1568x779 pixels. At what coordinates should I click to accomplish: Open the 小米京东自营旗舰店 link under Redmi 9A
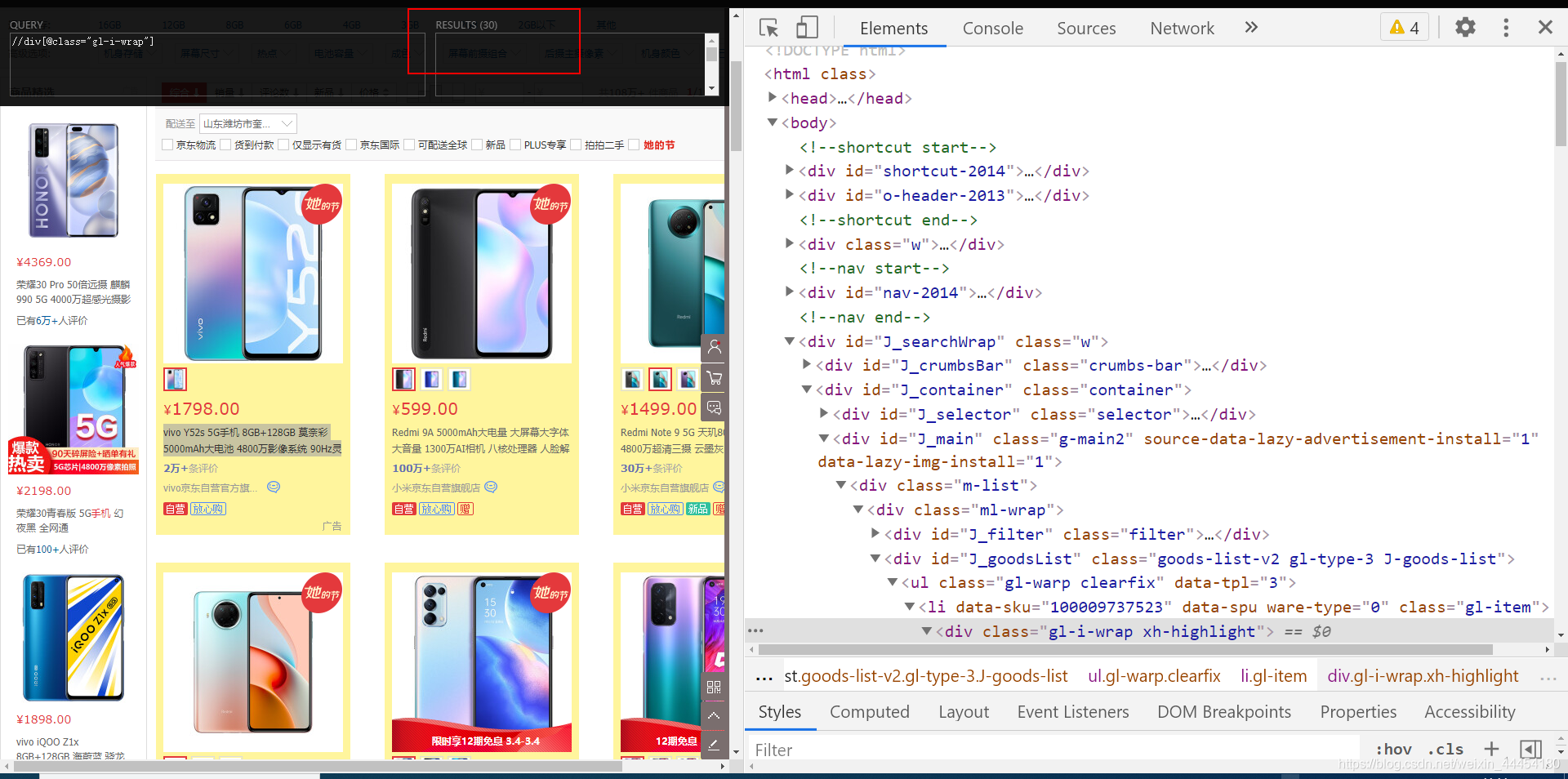click(x=436, y=487)
